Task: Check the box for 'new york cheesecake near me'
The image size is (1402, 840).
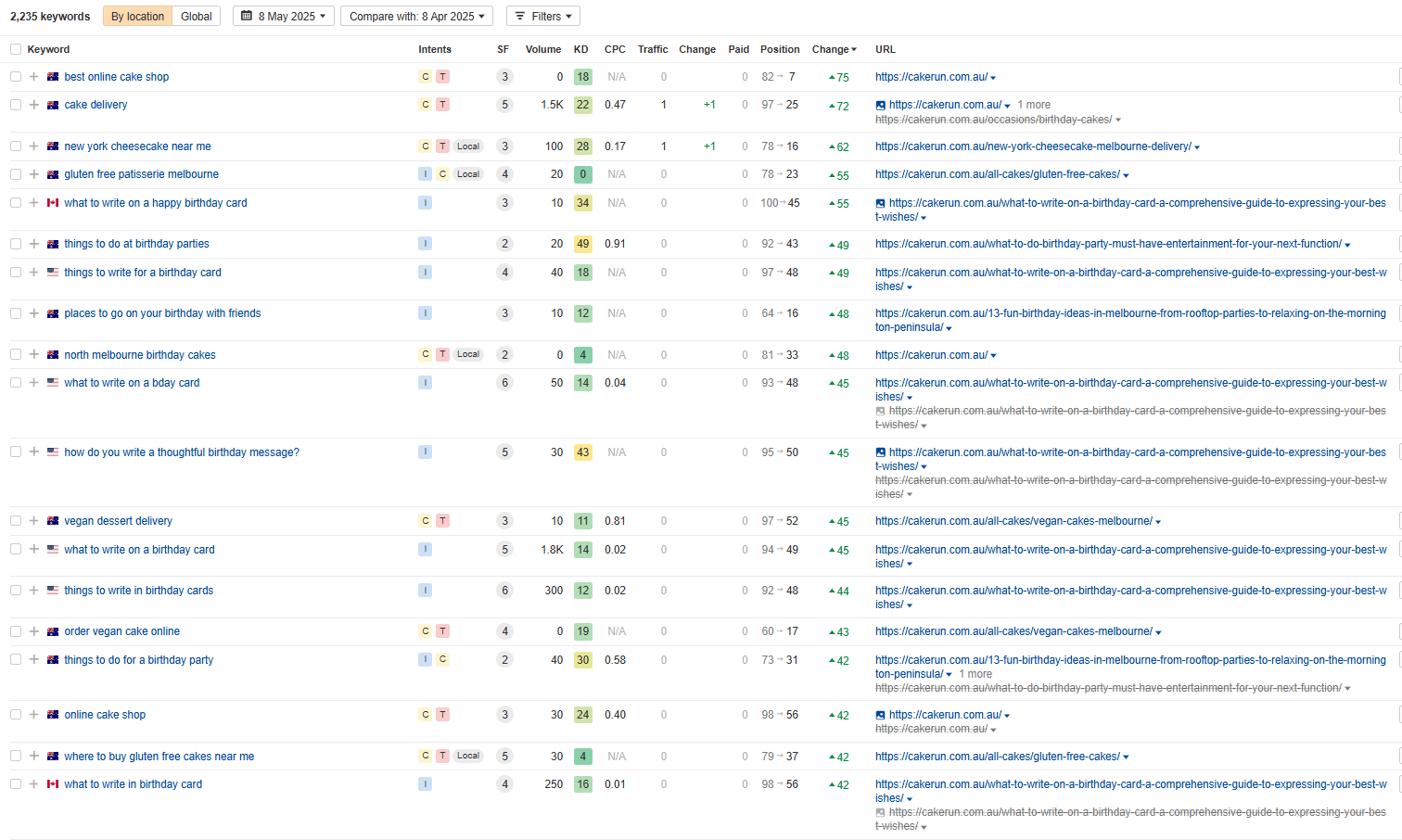Action: (16, 146)
